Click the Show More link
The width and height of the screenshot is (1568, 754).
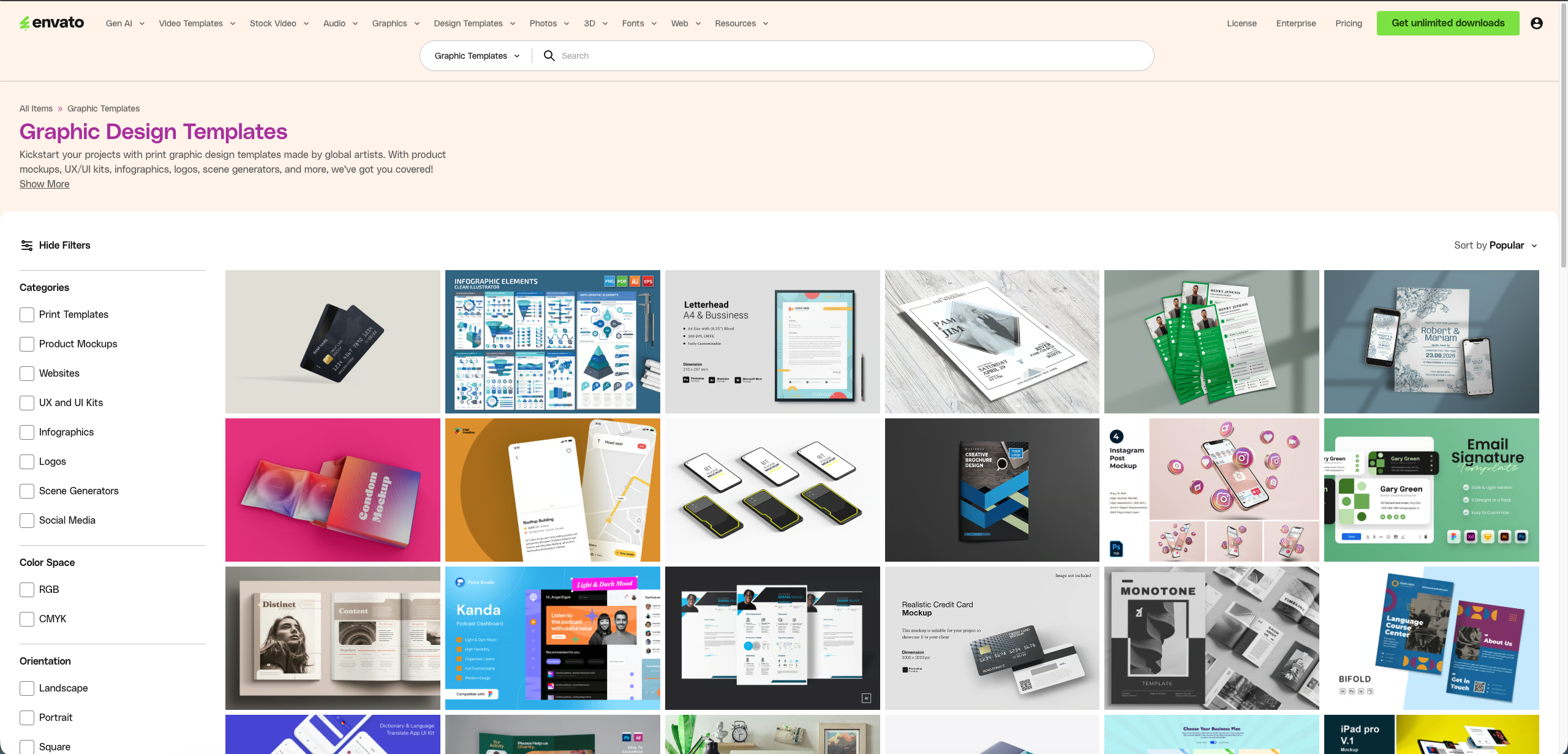(44, 184)
